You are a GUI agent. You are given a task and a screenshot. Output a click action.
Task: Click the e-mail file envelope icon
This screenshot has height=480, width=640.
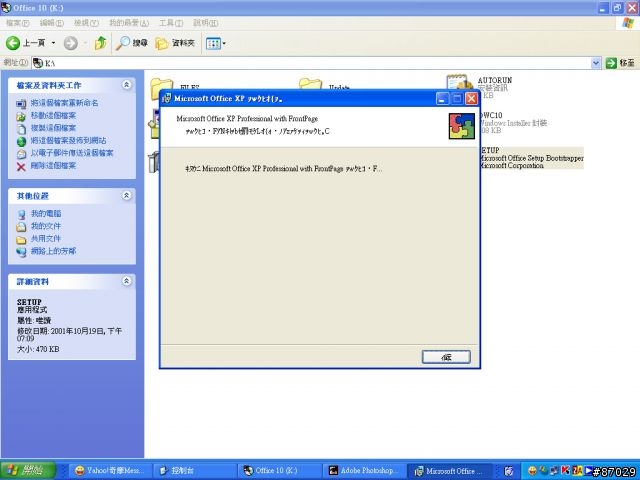pos(21,154)
